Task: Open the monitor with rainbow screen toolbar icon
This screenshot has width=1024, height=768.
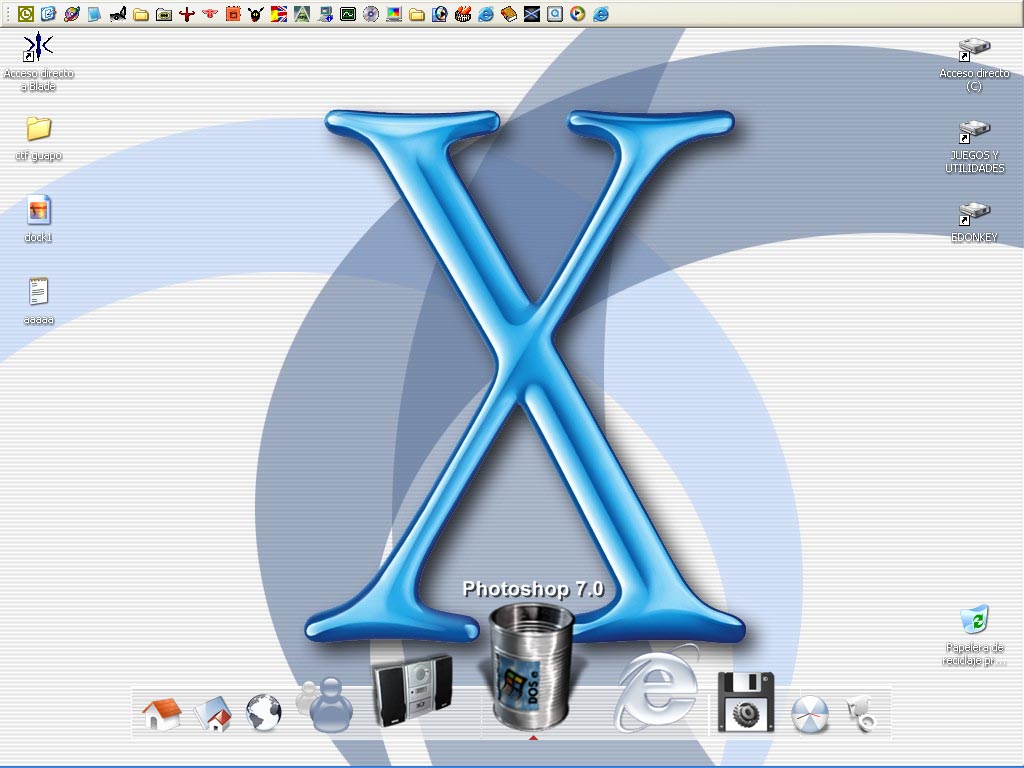Action: click(x=394, y=14)
